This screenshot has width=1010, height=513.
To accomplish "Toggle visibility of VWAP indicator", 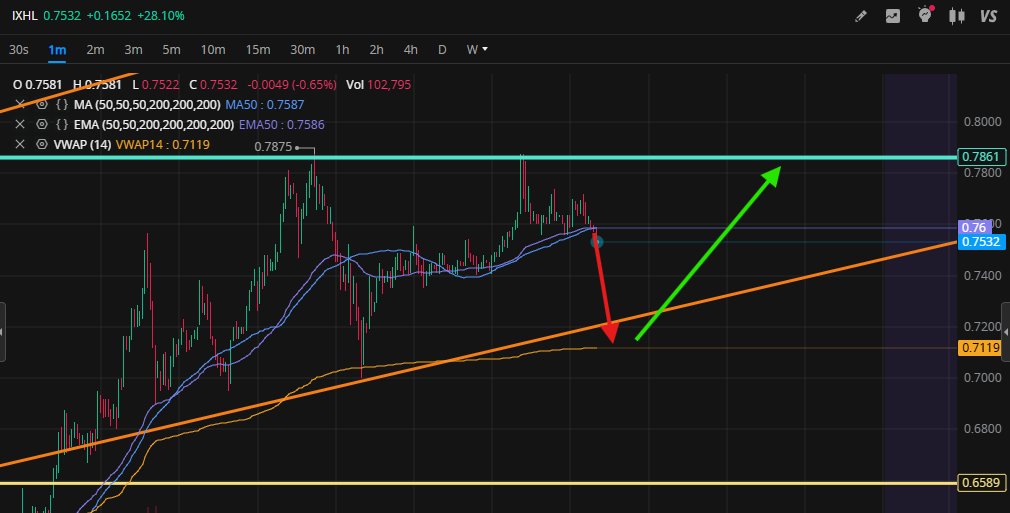I will point(42,144).
